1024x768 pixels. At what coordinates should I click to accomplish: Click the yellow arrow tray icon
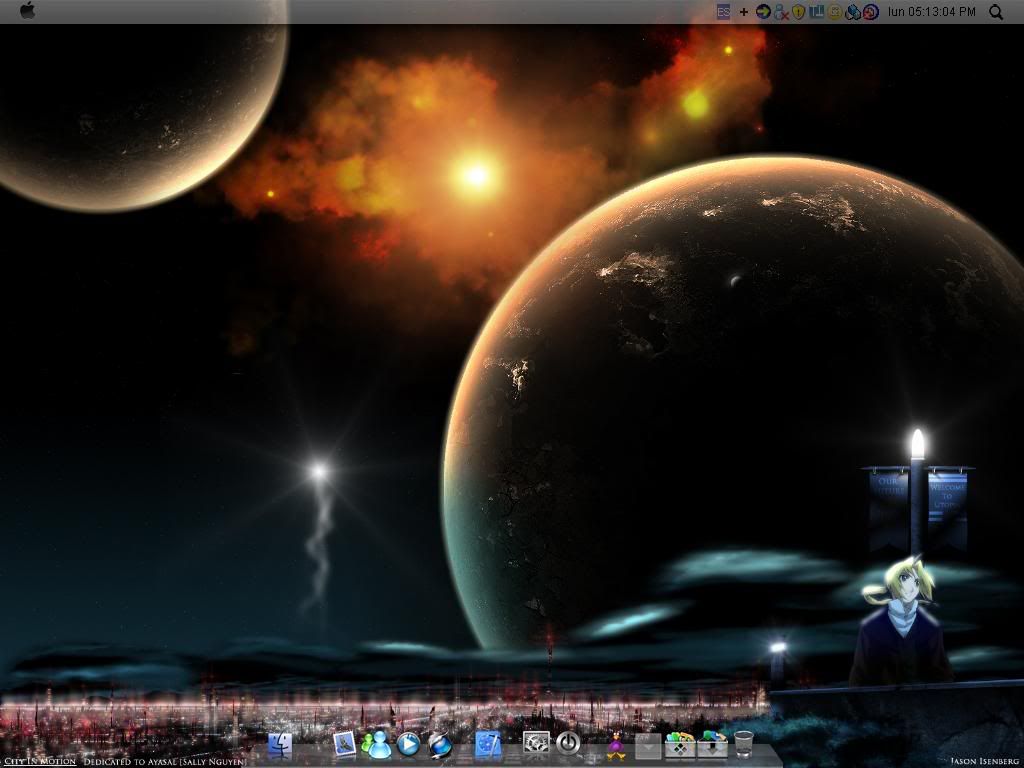[763, 12]
